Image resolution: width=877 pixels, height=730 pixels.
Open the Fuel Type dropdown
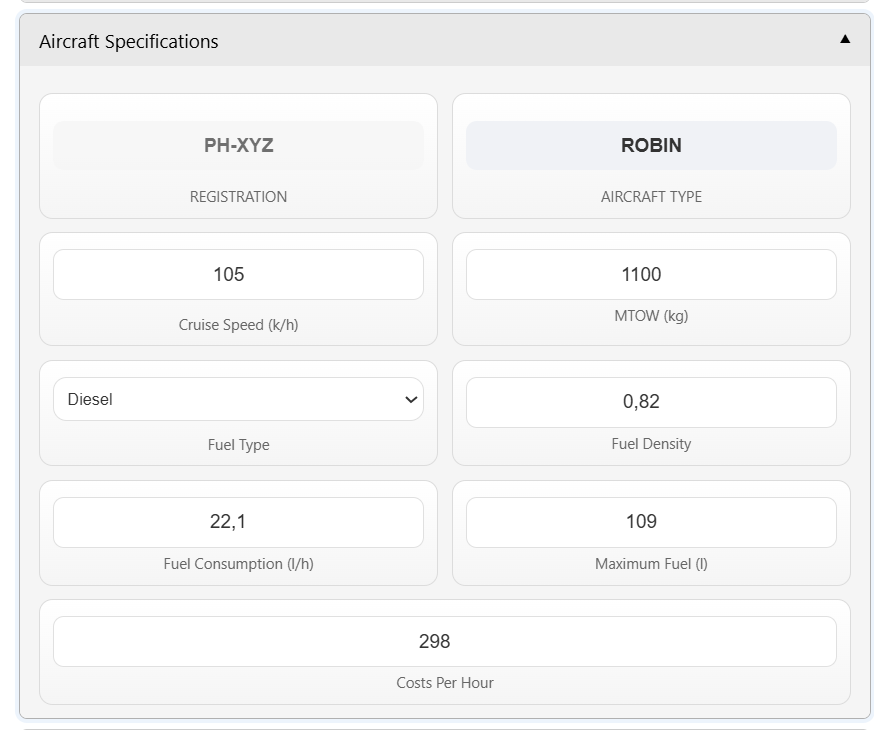point(238,399)
